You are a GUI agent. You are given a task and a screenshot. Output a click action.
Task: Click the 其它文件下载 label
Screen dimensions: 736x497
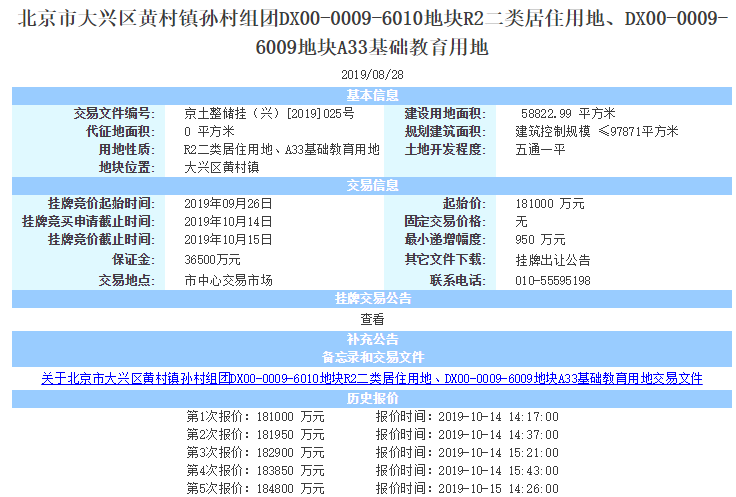(445, 260)
